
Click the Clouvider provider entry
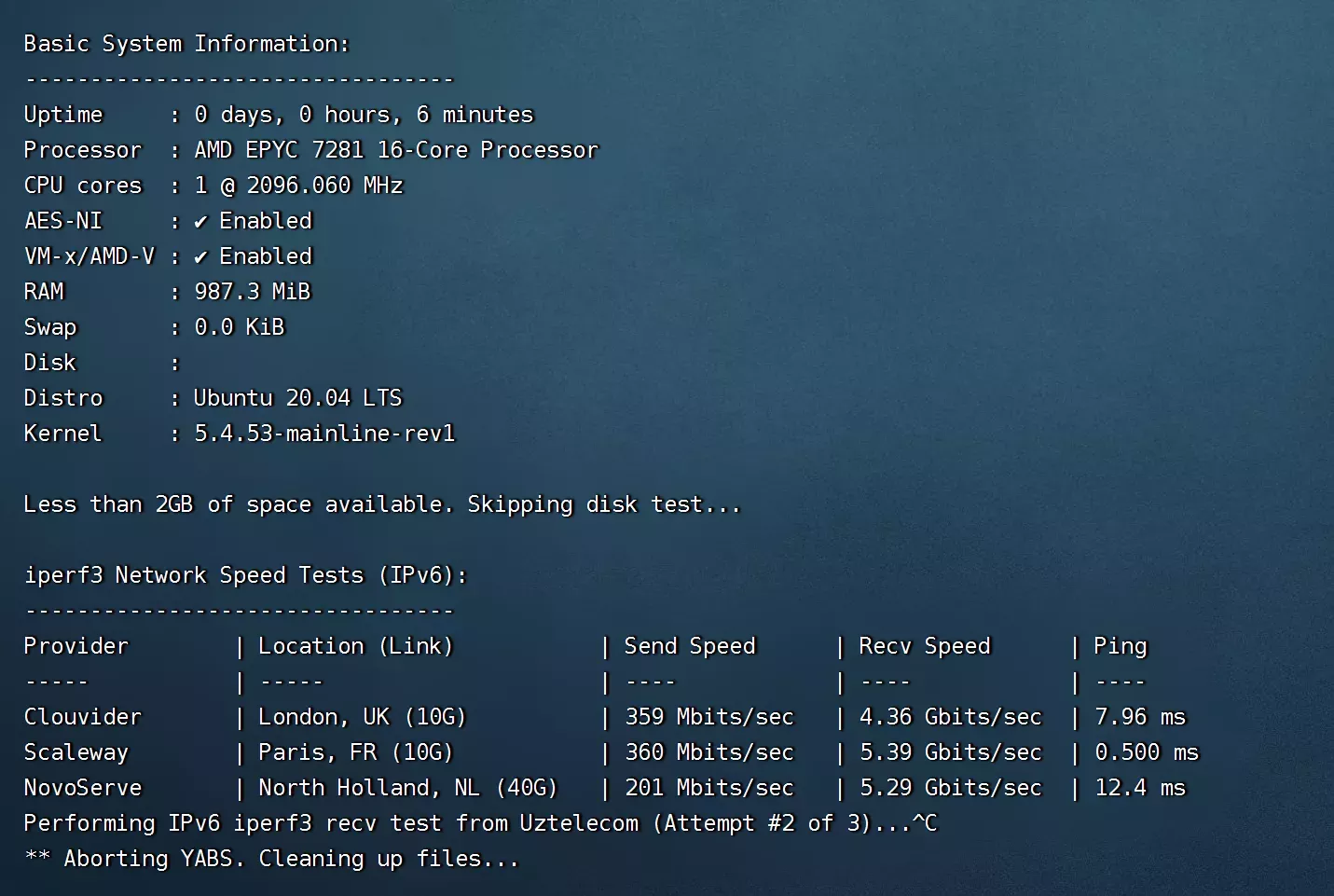point(82,717)
